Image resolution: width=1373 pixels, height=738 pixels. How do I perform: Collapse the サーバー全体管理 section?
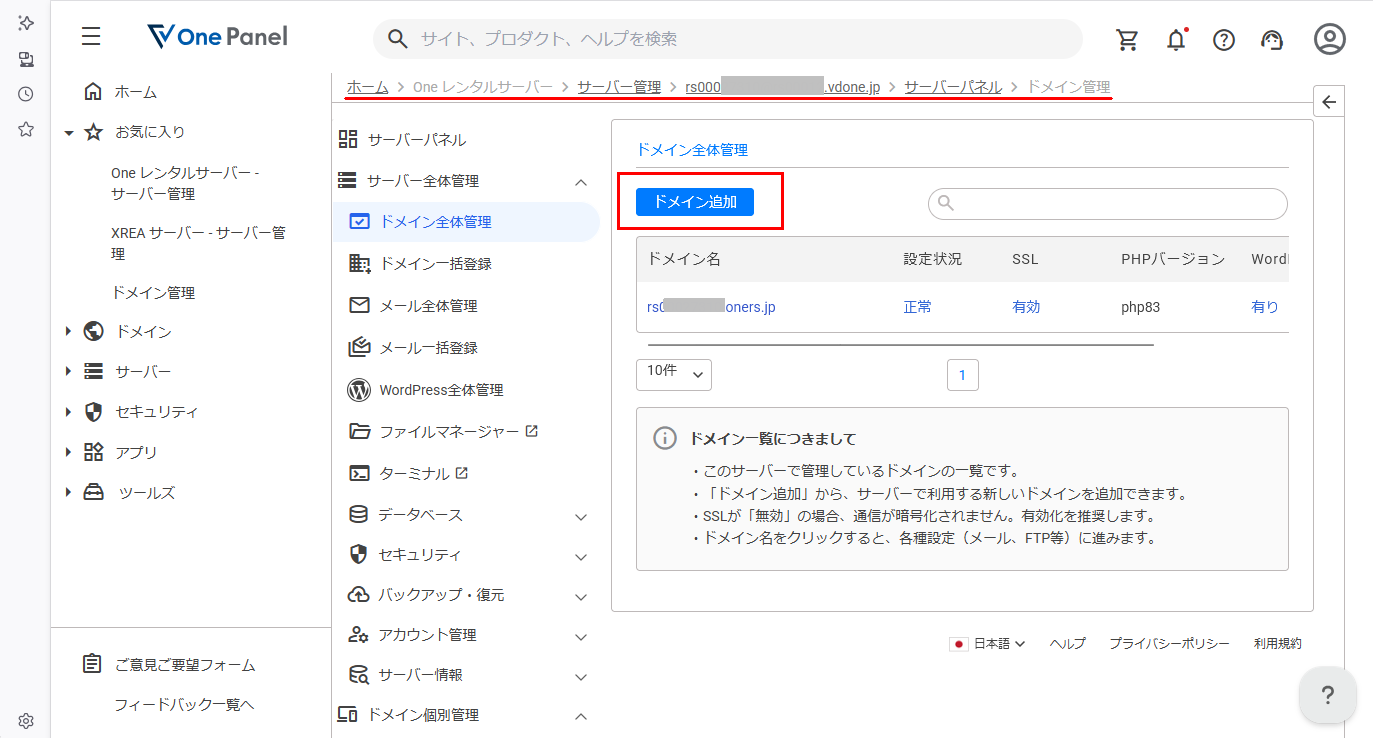point(581,182)
